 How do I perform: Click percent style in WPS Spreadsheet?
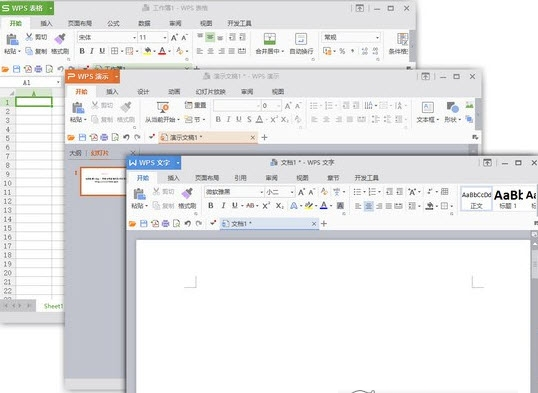[x=342, y=51]
